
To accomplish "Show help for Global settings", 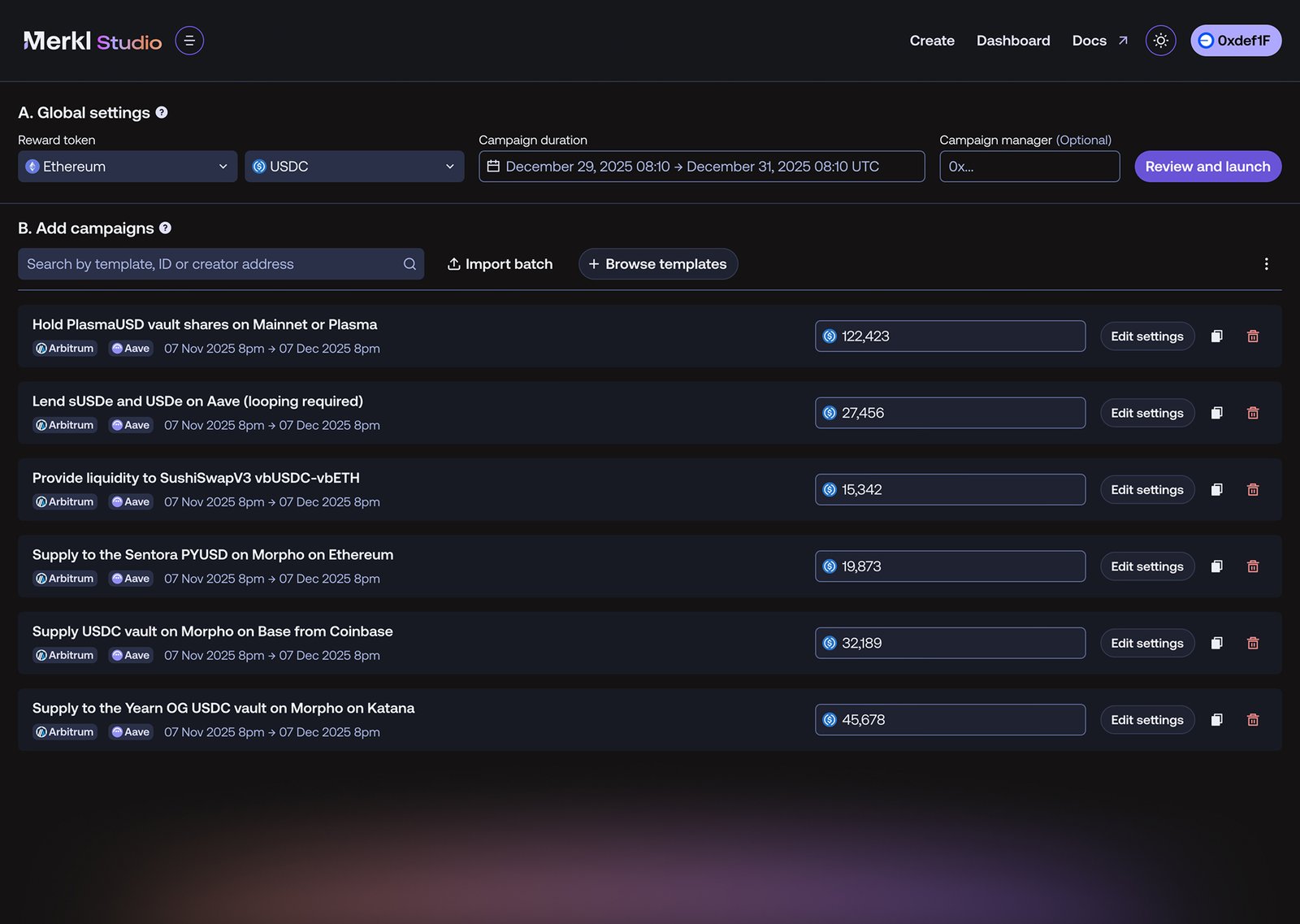I will tap(162, 112).
